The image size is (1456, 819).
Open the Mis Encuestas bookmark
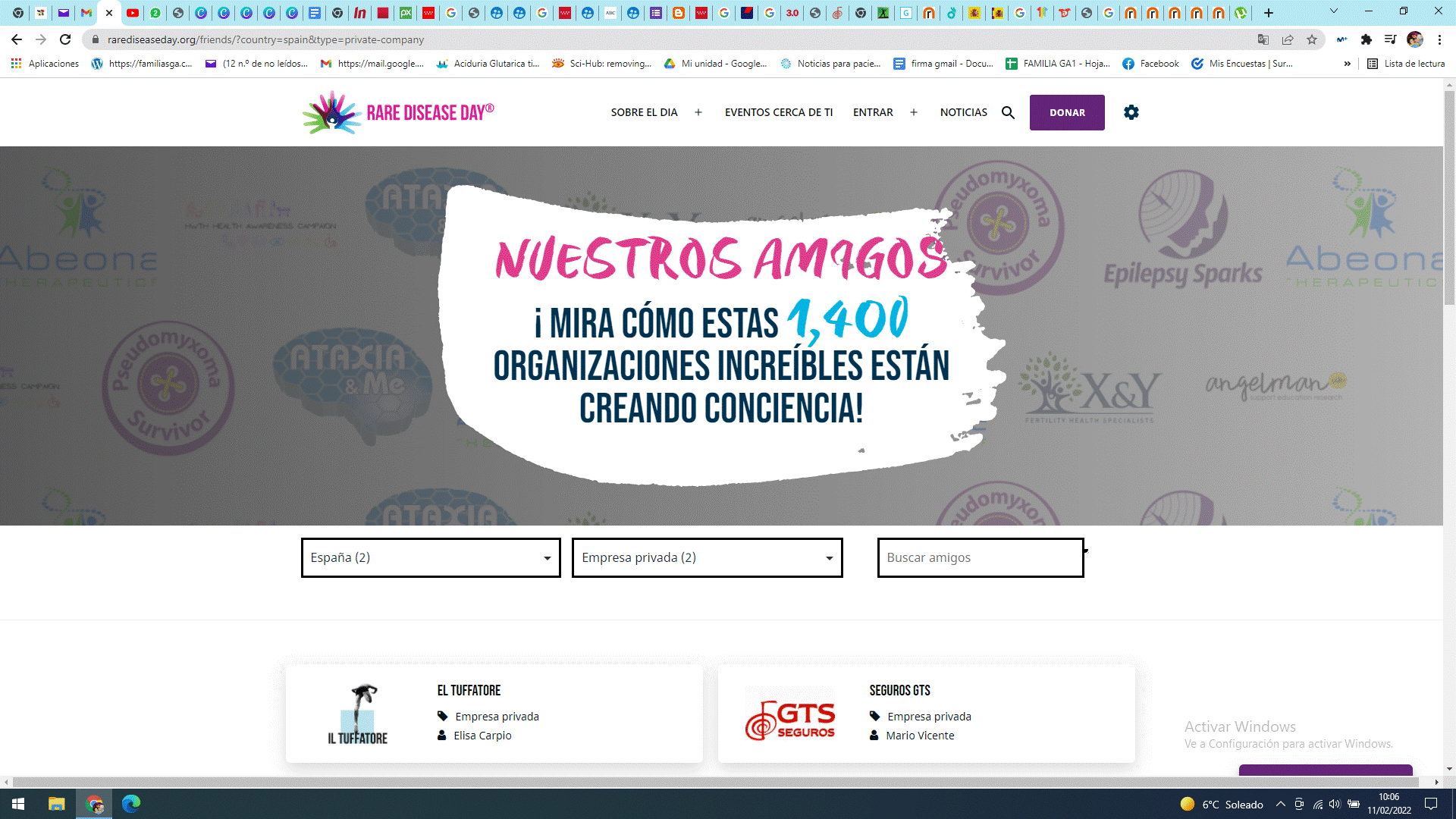pos(1242,64)
